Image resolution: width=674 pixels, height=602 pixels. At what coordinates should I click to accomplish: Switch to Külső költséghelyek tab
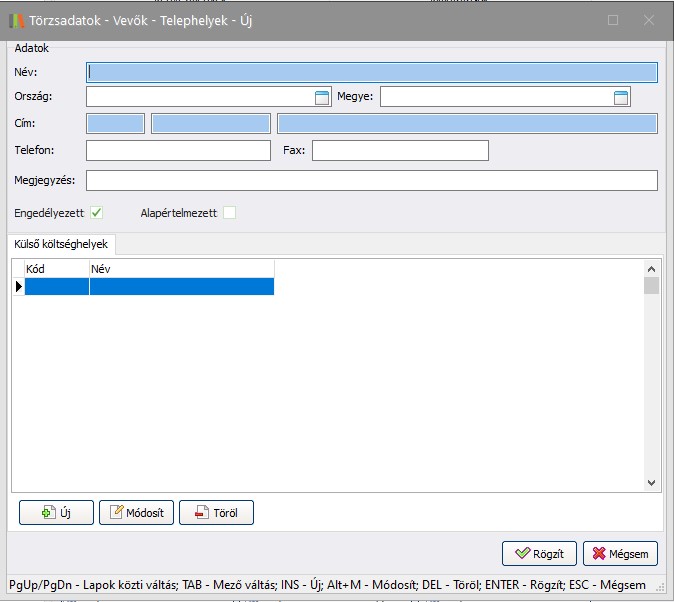[60, 244]
